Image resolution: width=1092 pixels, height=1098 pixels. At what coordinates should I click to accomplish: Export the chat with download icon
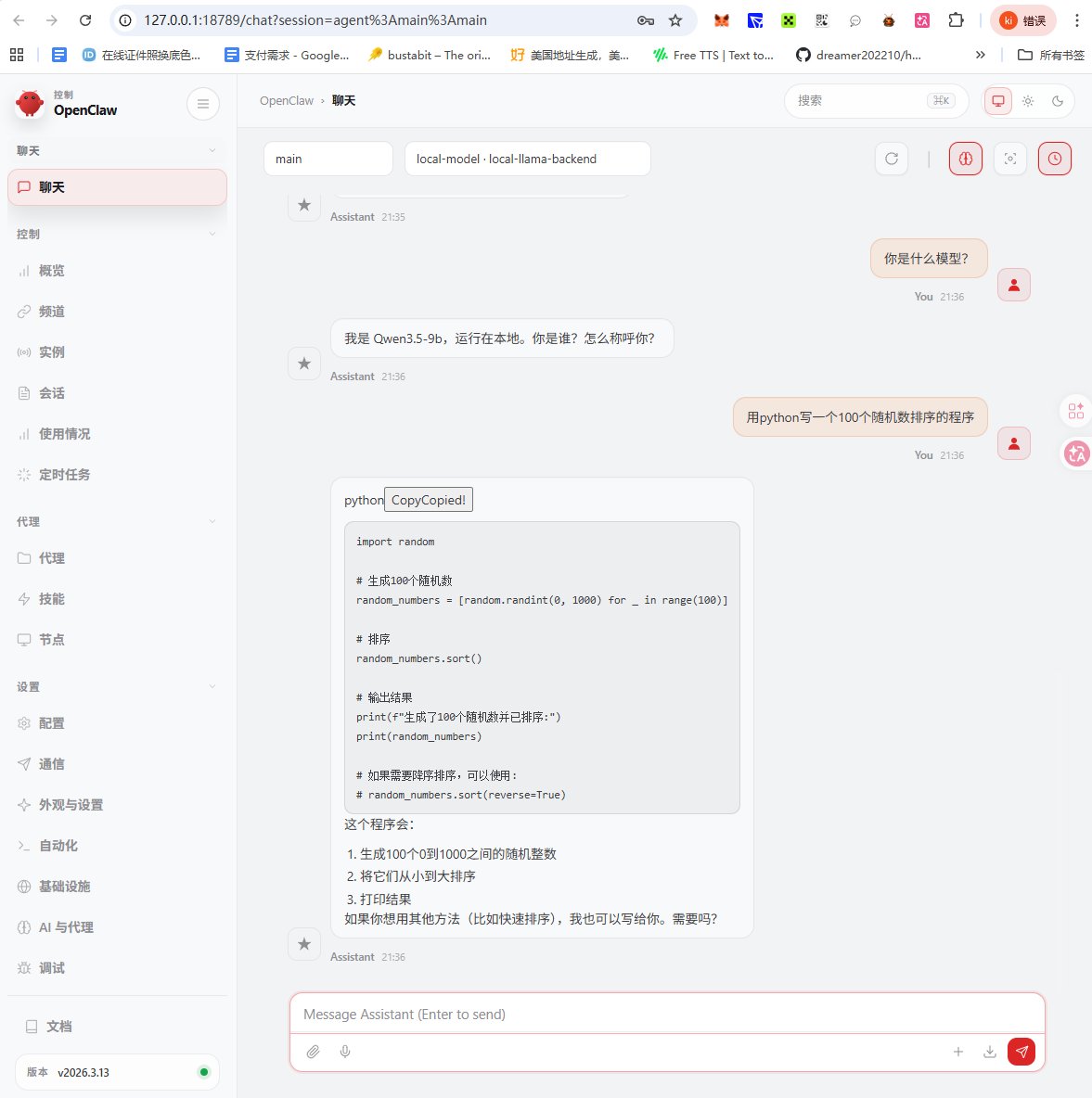[990, 1051]
